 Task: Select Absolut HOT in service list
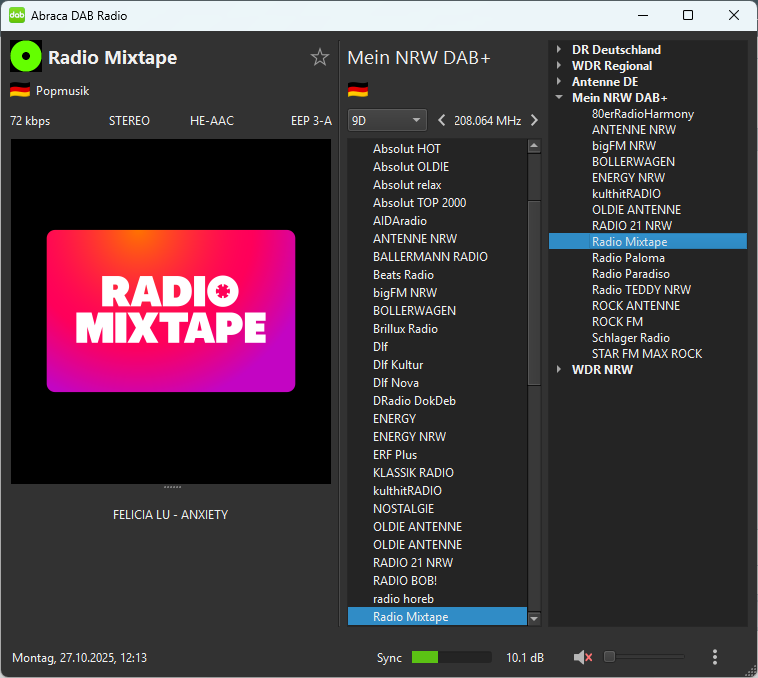407,149
